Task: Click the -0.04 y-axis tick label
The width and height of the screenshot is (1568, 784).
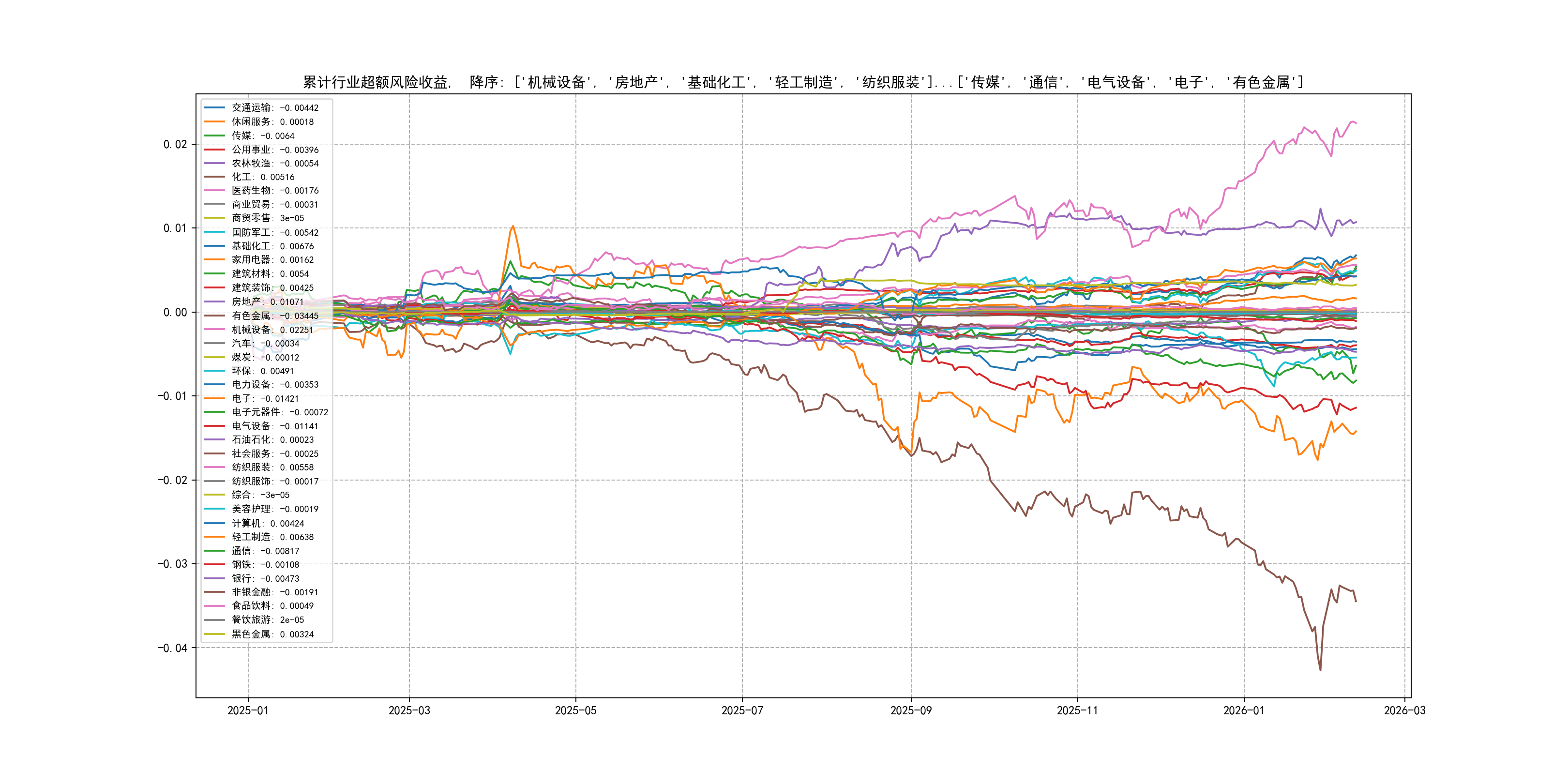Action: tap(172, 648)
